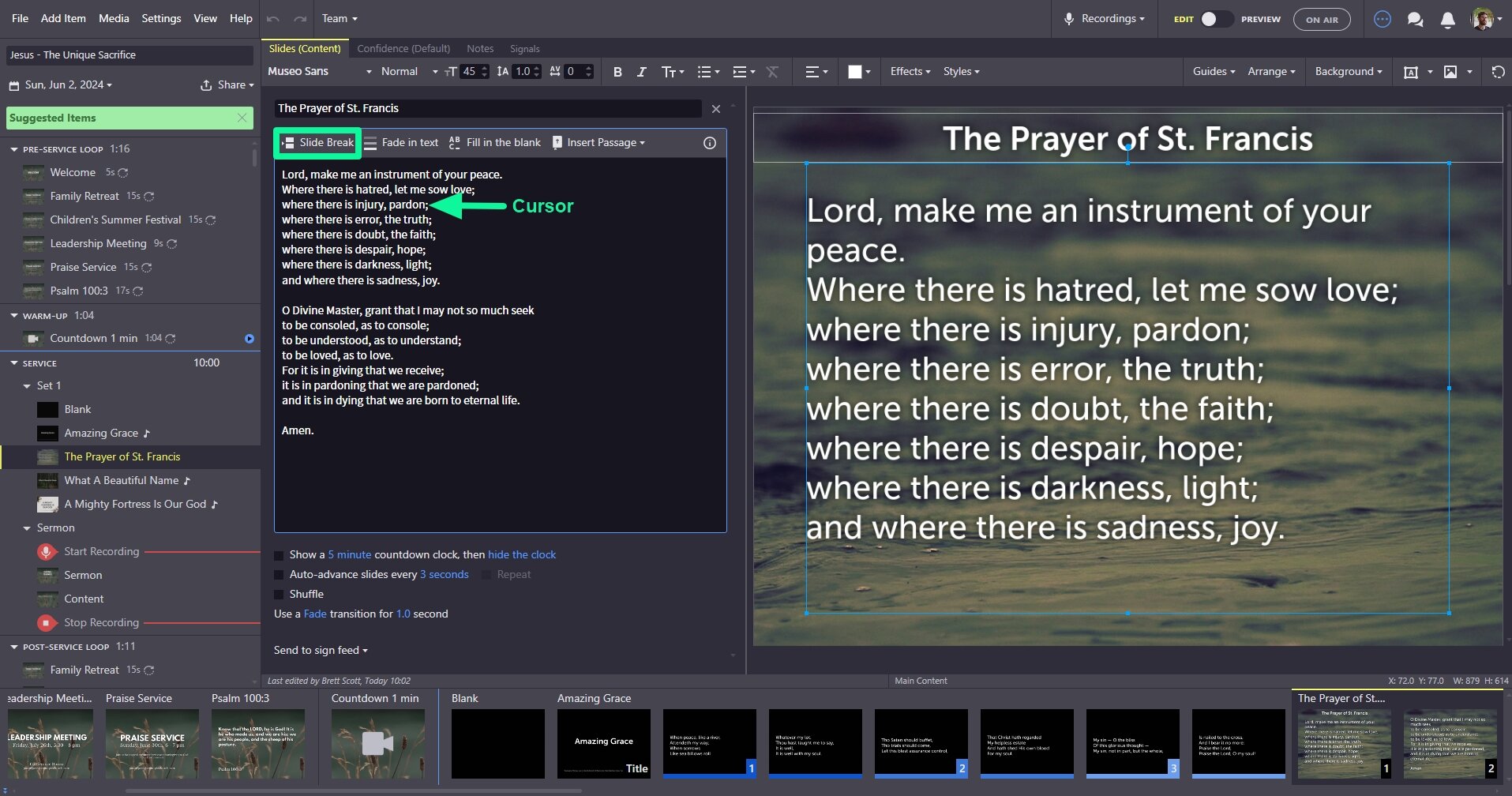Switch to the Confidence (Default) tab
This screenshot has width=1512, height=796.
pos(403,49)
